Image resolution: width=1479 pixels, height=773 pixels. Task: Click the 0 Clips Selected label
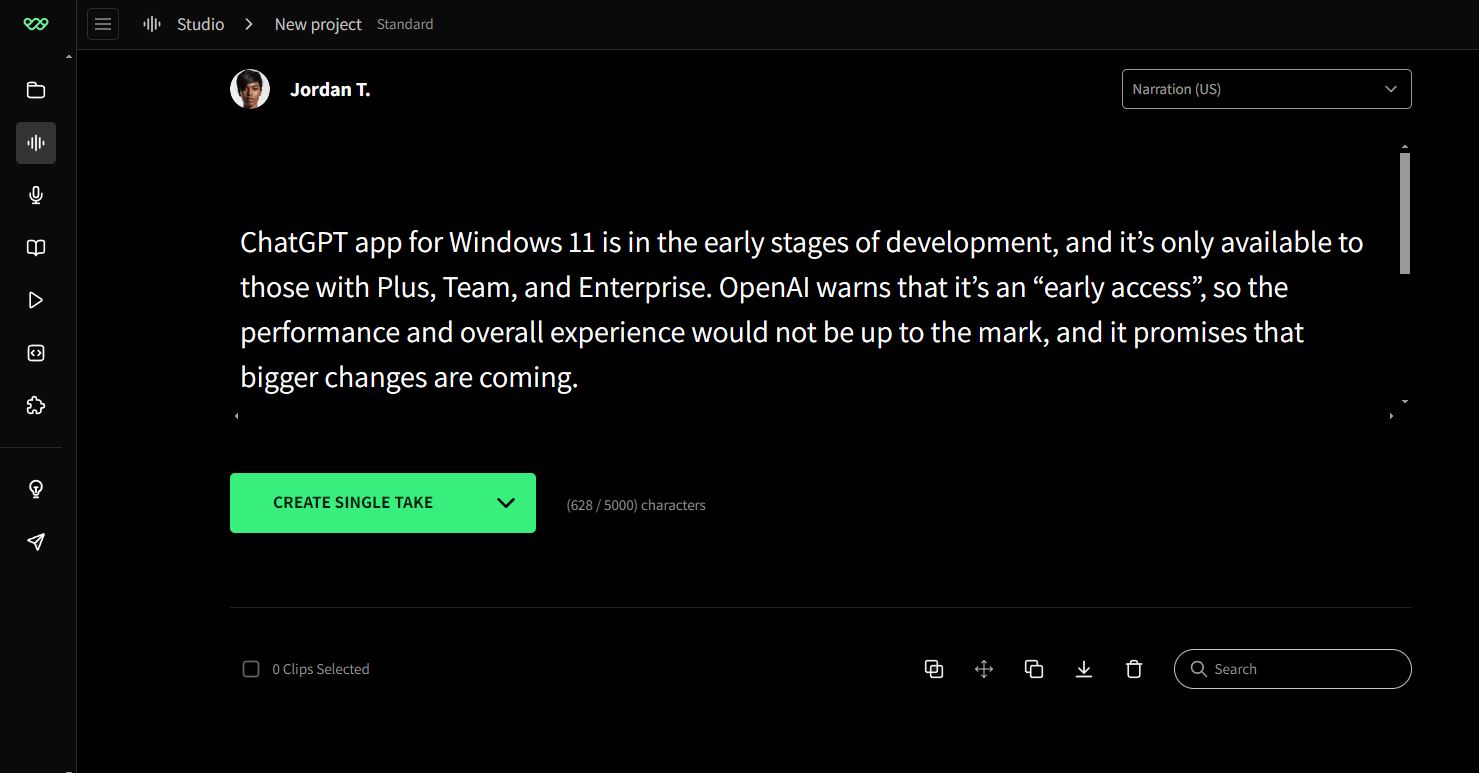[x=321, y=669]
